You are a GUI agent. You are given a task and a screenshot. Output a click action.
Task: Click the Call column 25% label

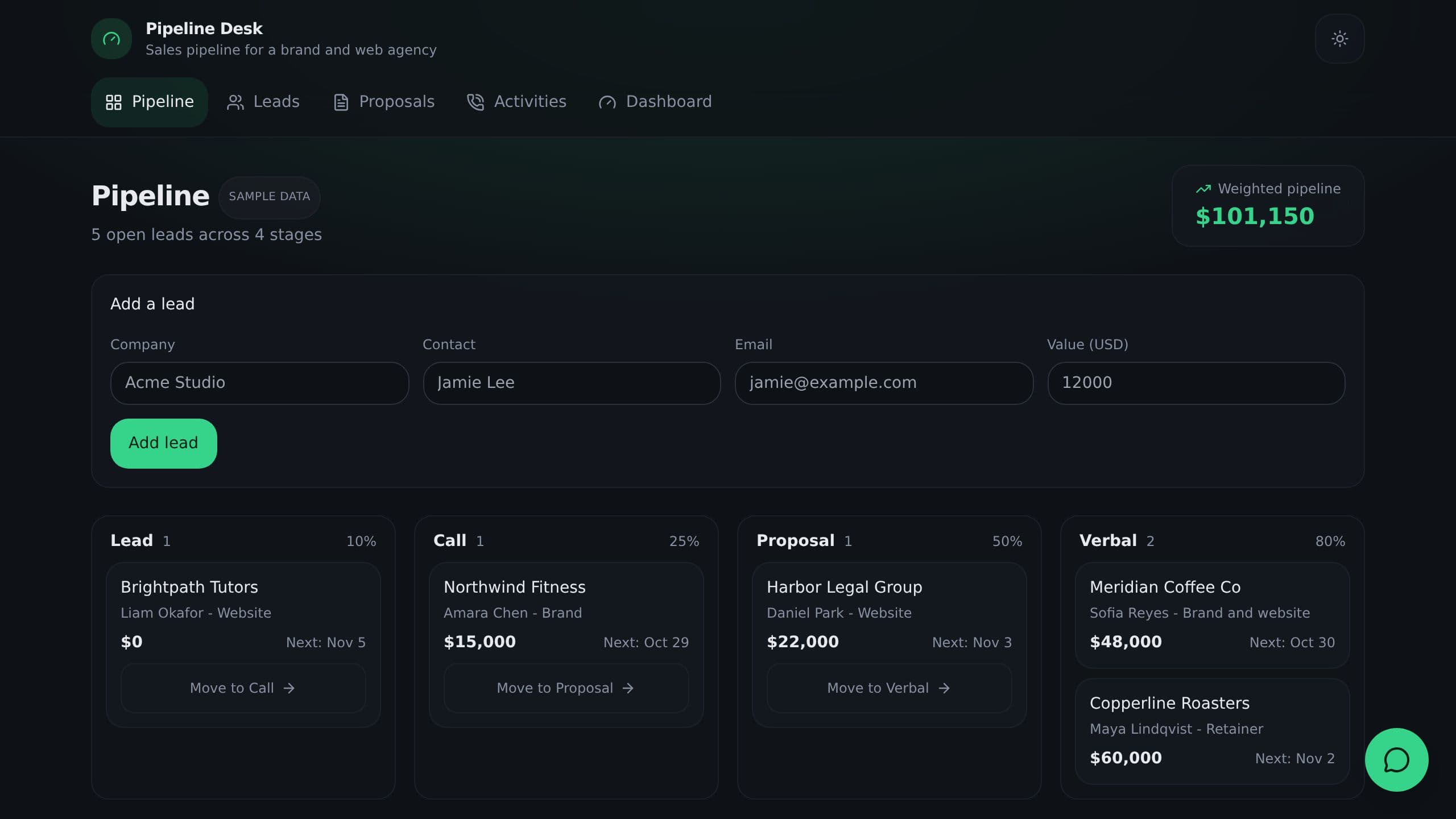[x=684, y=541]
